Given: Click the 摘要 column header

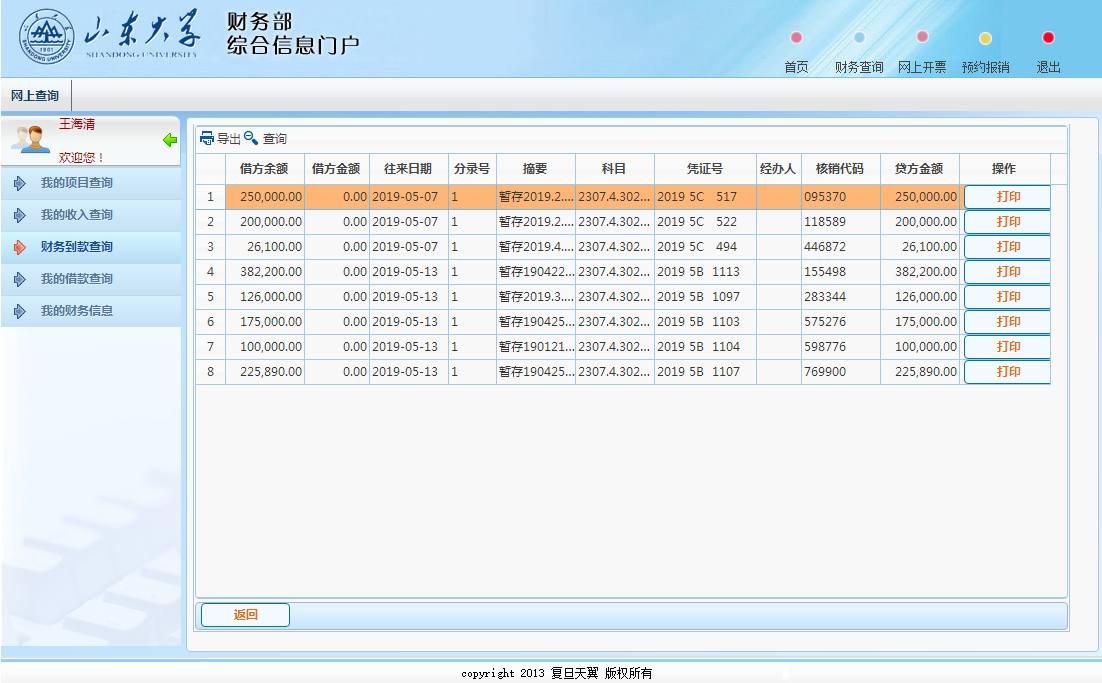Looking at the screenshot, I should (535, 169).
